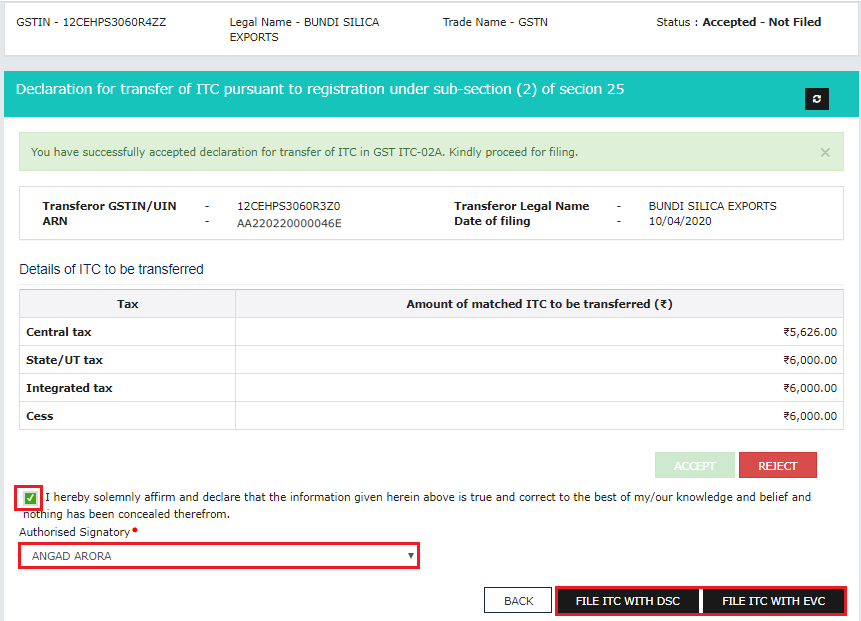Click the Central tax amount ₹5,626.00
861x621 pixels.
pyautogui.click(x=810, y=332)
